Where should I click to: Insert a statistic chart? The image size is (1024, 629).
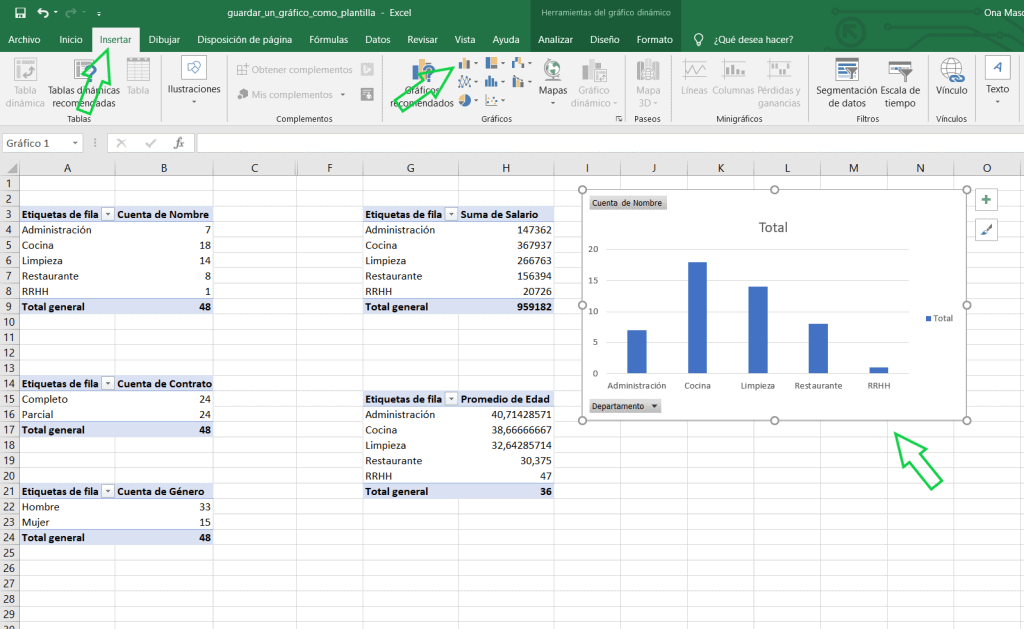coord(495,82)
